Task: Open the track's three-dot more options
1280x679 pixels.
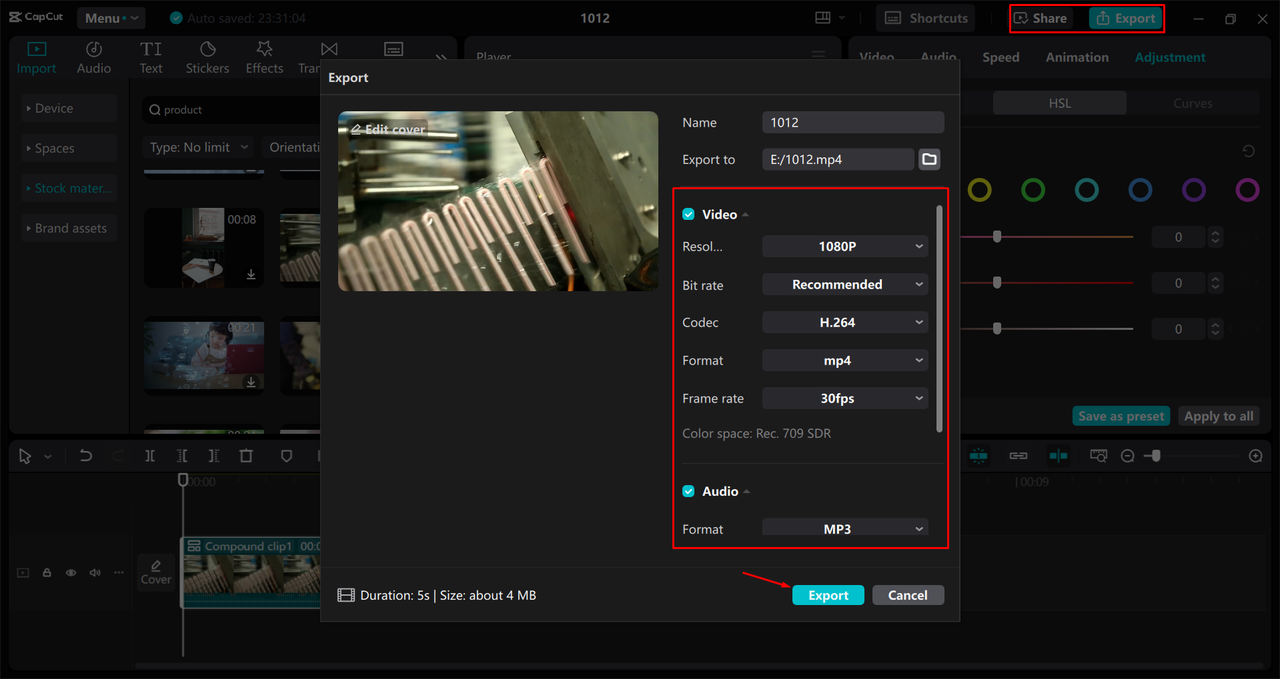Action: 119,573
